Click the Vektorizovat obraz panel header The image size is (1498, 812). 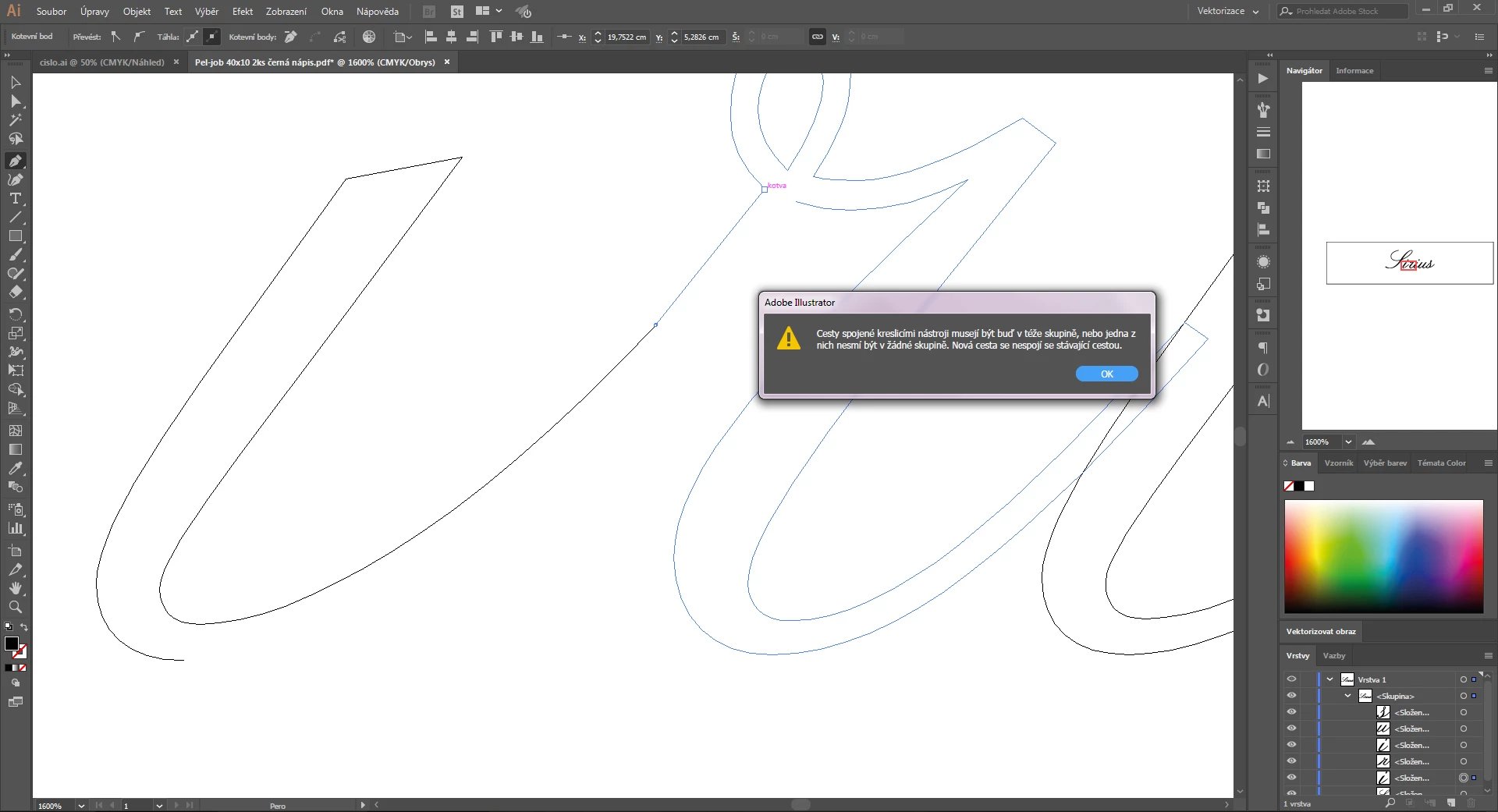point(1321,632)
